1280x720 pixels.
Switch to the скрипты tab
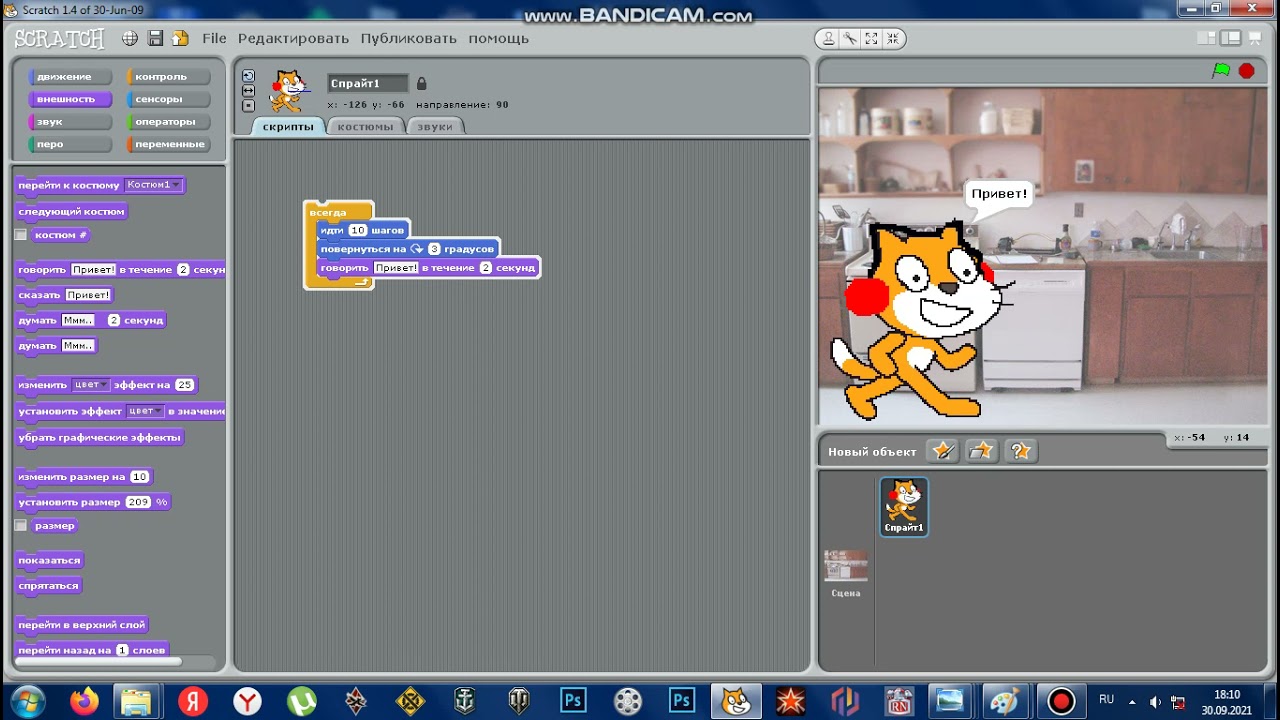click(288, 127)
